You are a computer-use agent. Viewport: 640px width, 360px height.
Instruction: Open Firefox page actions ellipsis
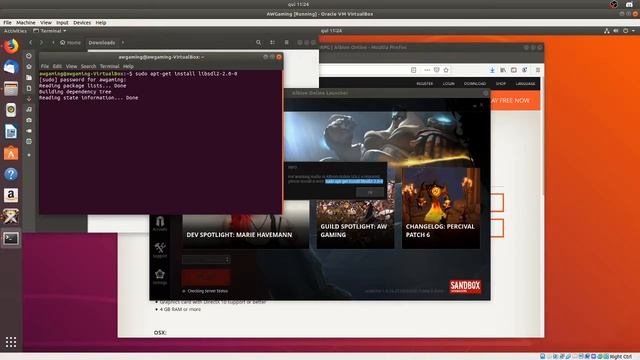(427, 70)
